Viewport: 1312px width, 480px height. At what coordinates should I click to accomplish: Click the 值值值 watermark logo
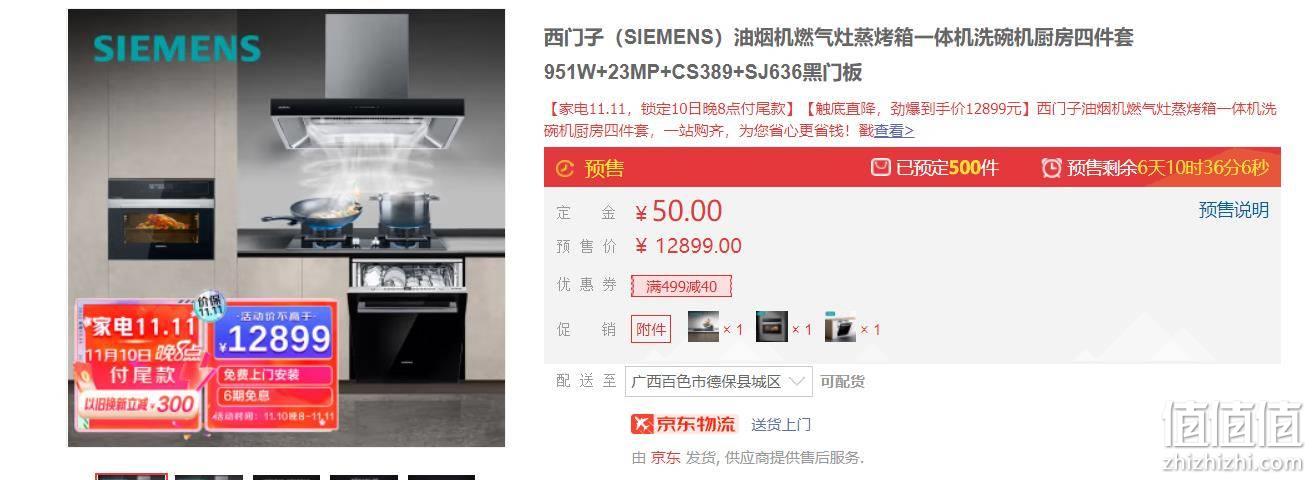point(1232,427)
